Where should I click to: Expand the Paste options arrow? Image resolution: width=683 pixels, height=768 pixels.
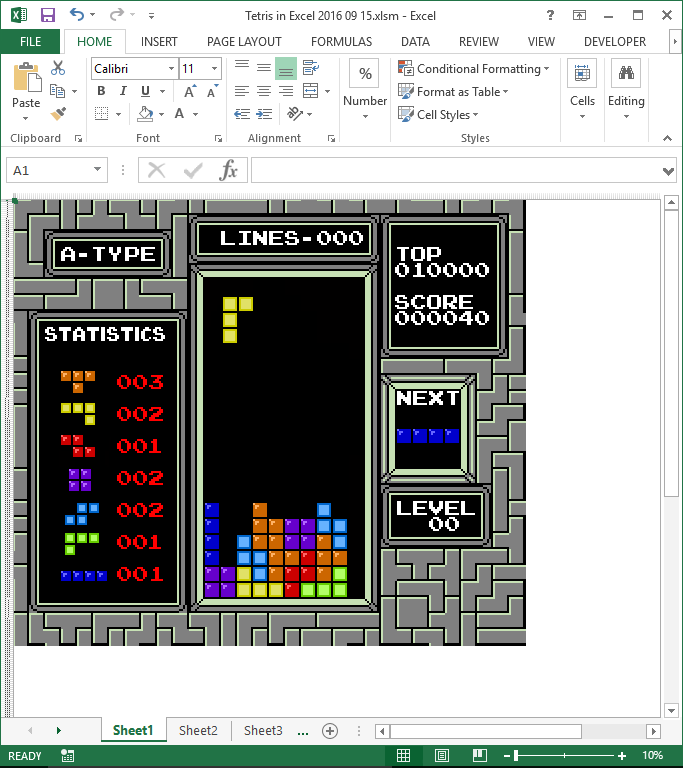point(26,118)
